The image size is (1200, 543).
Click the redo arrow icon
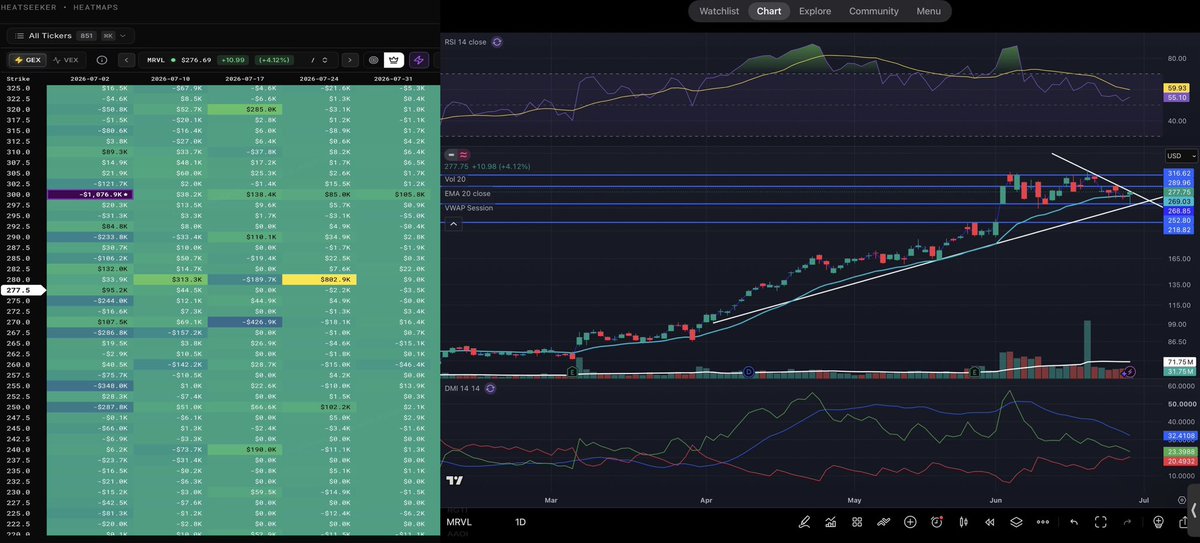[1127, 522]
